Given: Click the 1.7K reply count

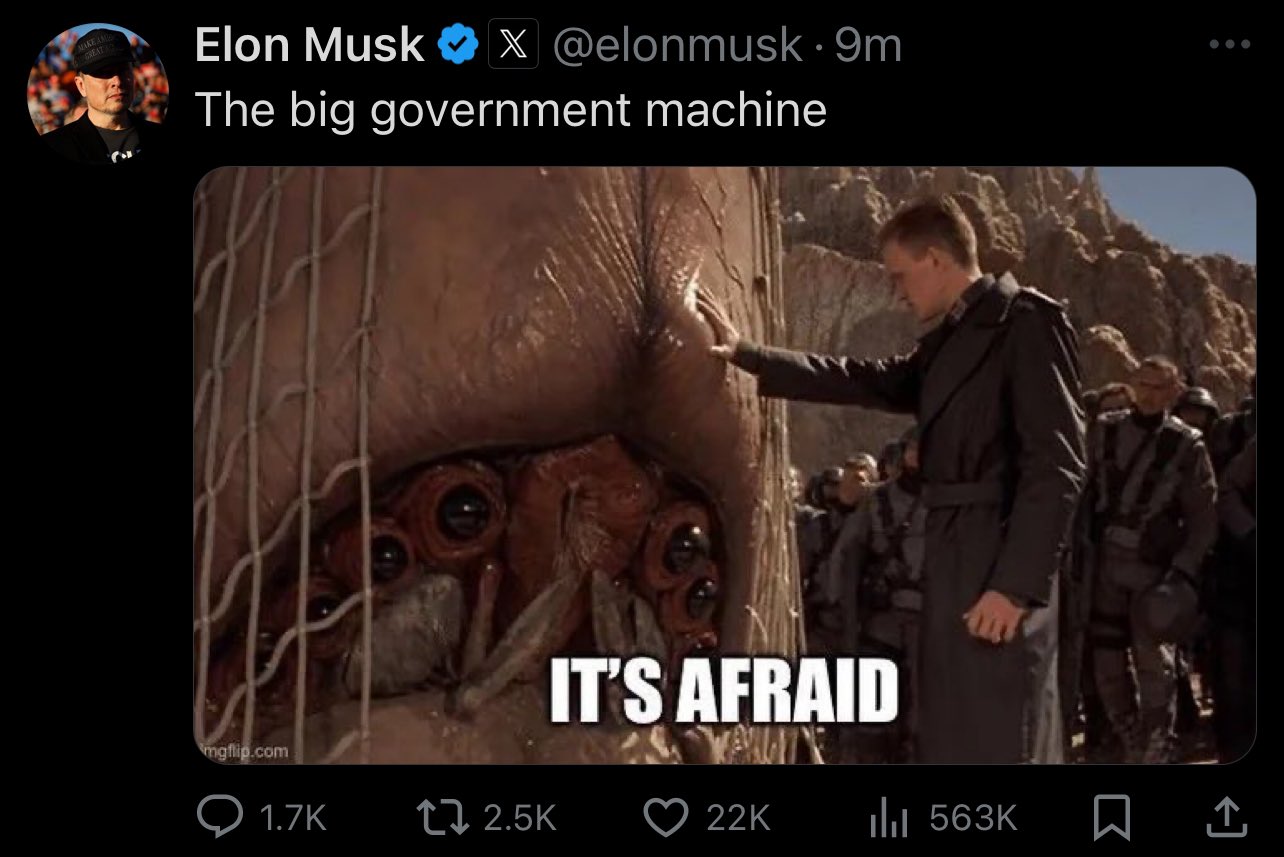Looking at the screenshot, I should click(293, 819).
